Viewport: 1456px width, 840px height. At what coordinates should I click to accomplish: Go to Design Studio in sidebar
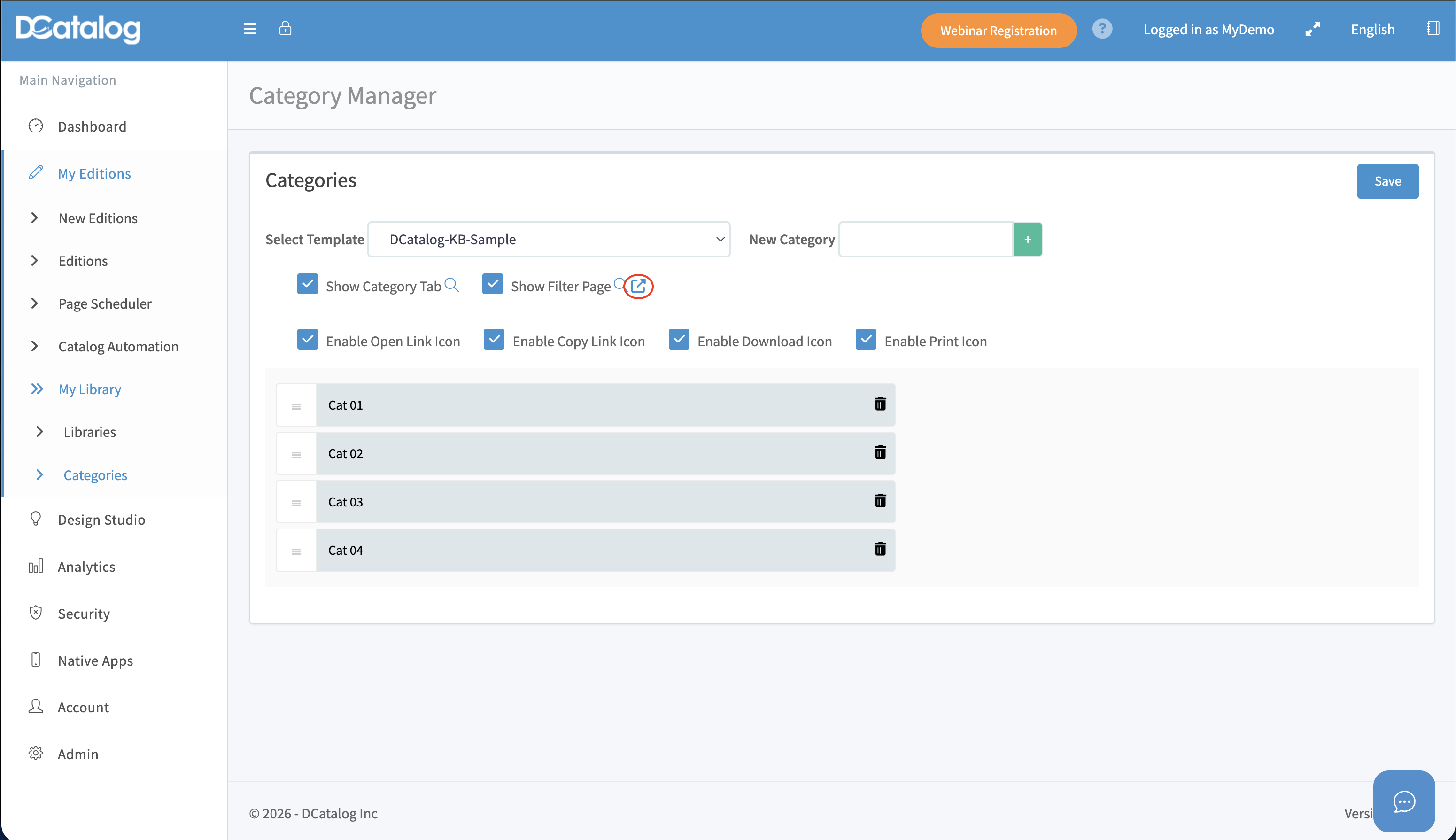[101, 520]
